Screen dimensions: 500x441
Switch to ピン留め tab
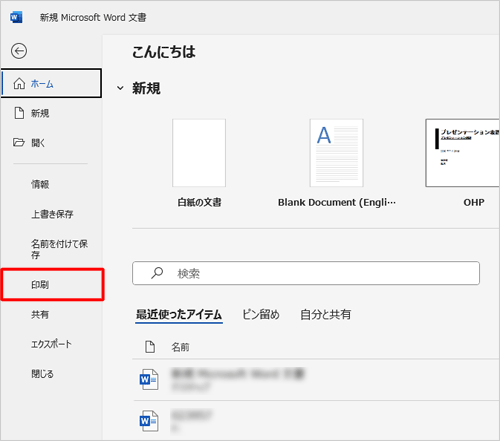(x=261, y=314)
